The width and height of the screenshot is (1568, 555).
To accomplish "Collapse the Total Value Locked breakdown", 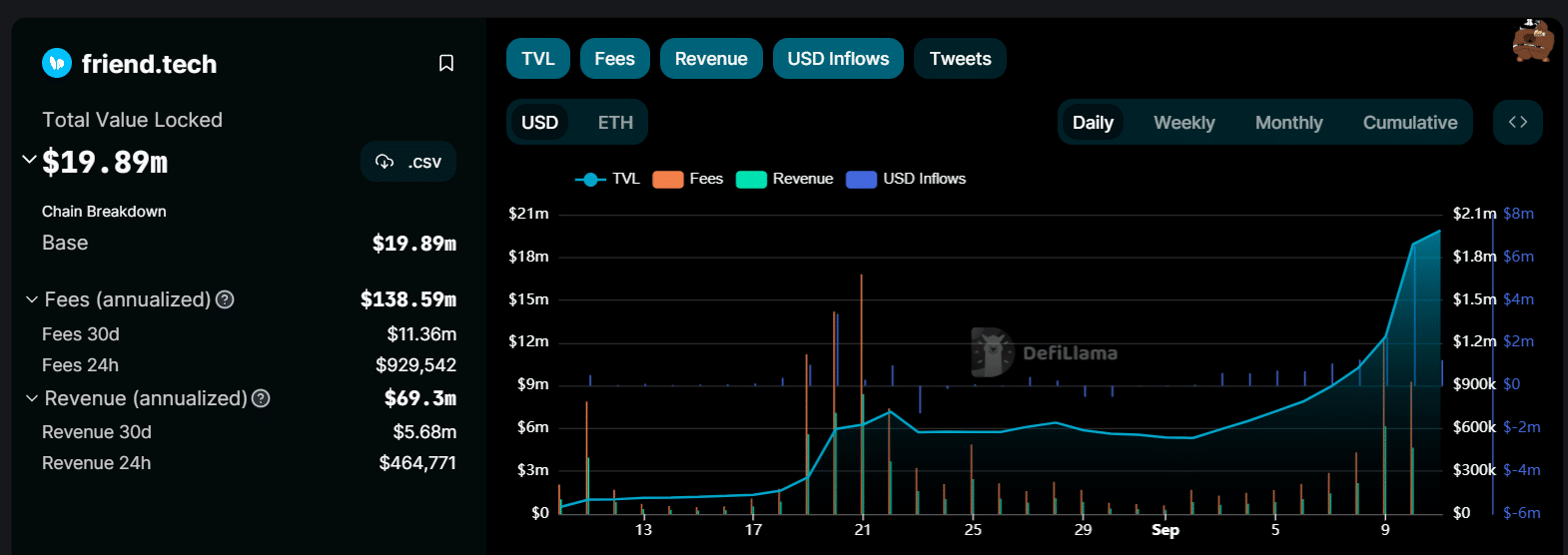I will (29, 160).
